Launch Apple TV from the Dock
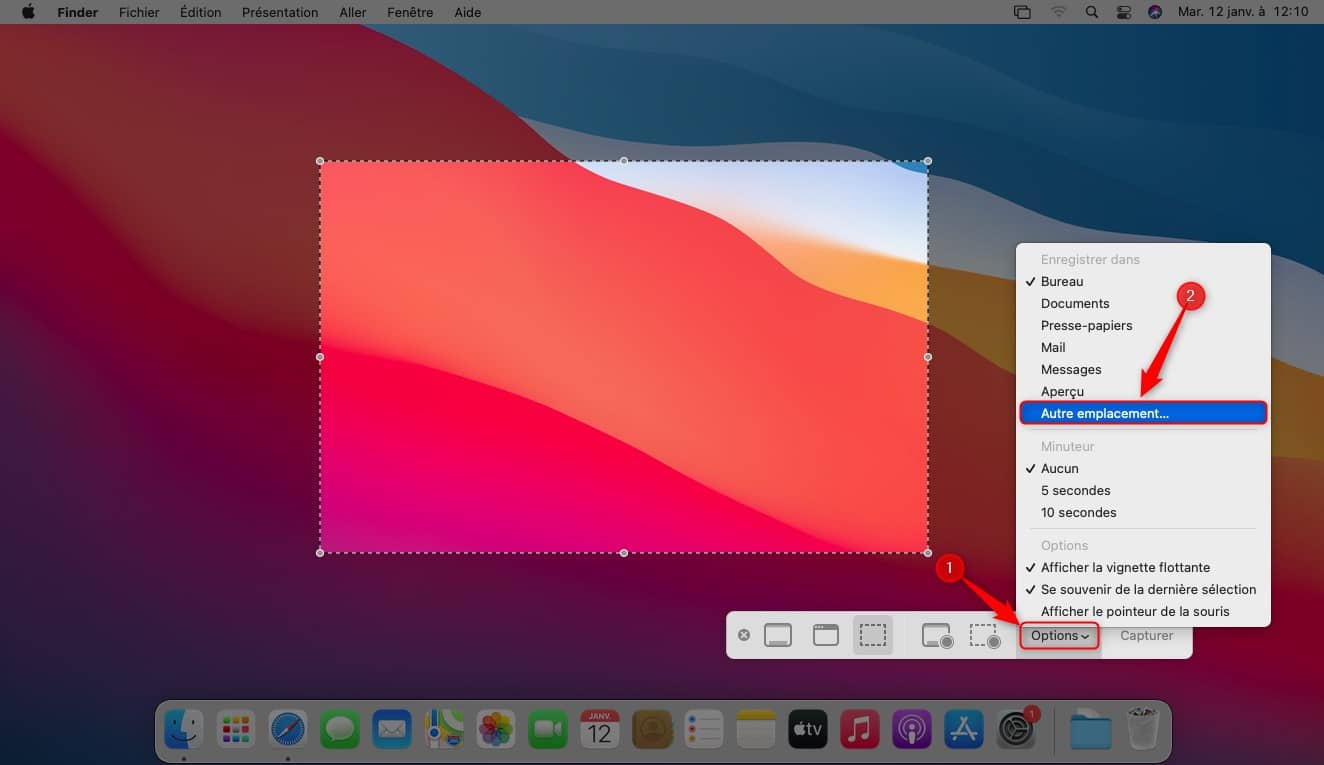The image size is (1324, 765). coord(808,731)
